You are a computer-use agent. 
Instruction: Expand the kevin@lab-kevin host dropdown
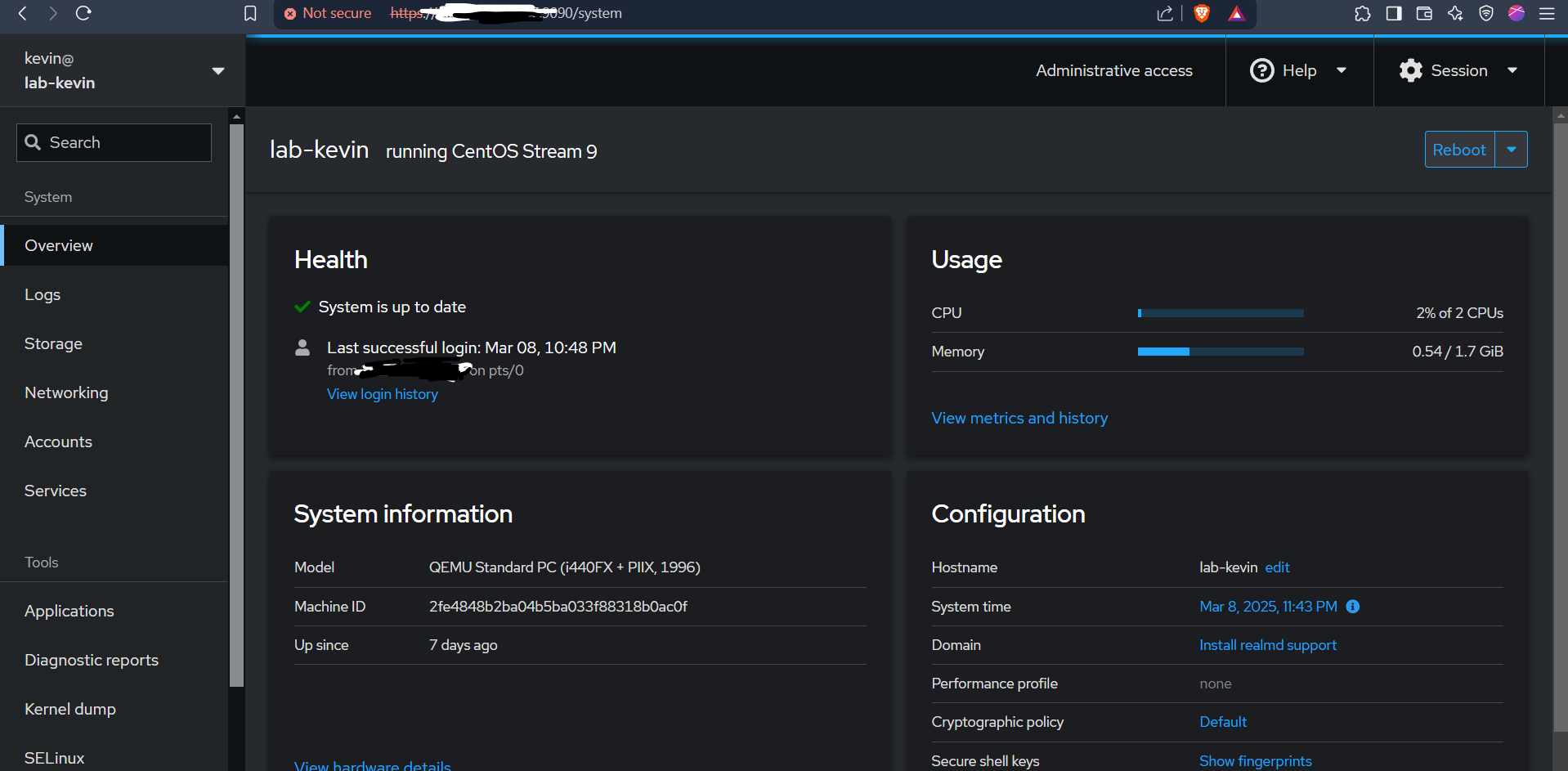pos(217,71)
